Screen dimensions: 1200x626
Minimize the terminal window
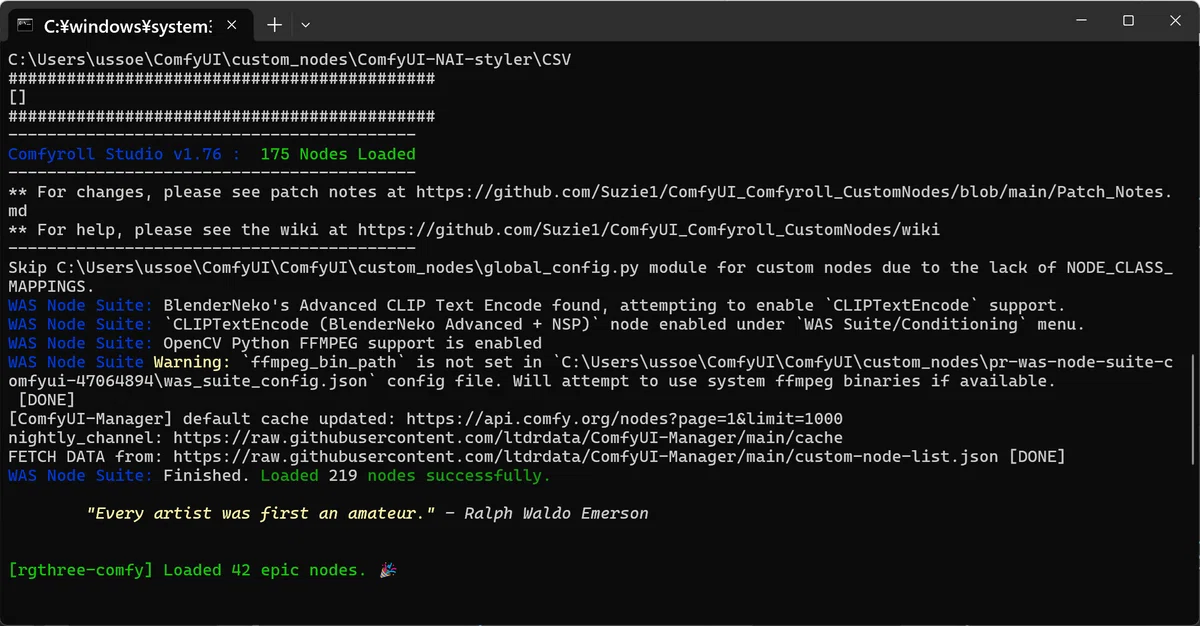1084,20
